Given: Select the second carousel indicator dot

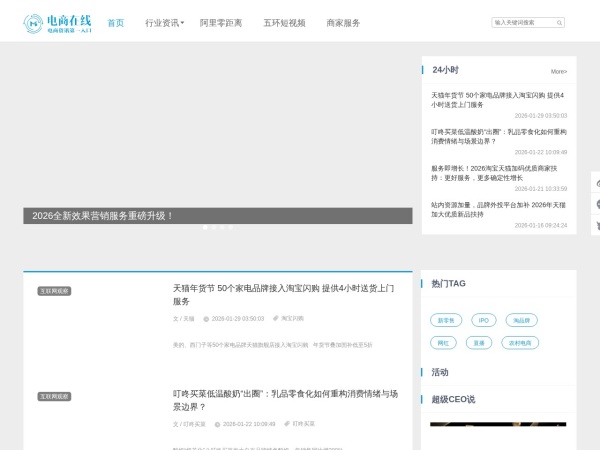Looking at the screenshot, I should (214, 227).
